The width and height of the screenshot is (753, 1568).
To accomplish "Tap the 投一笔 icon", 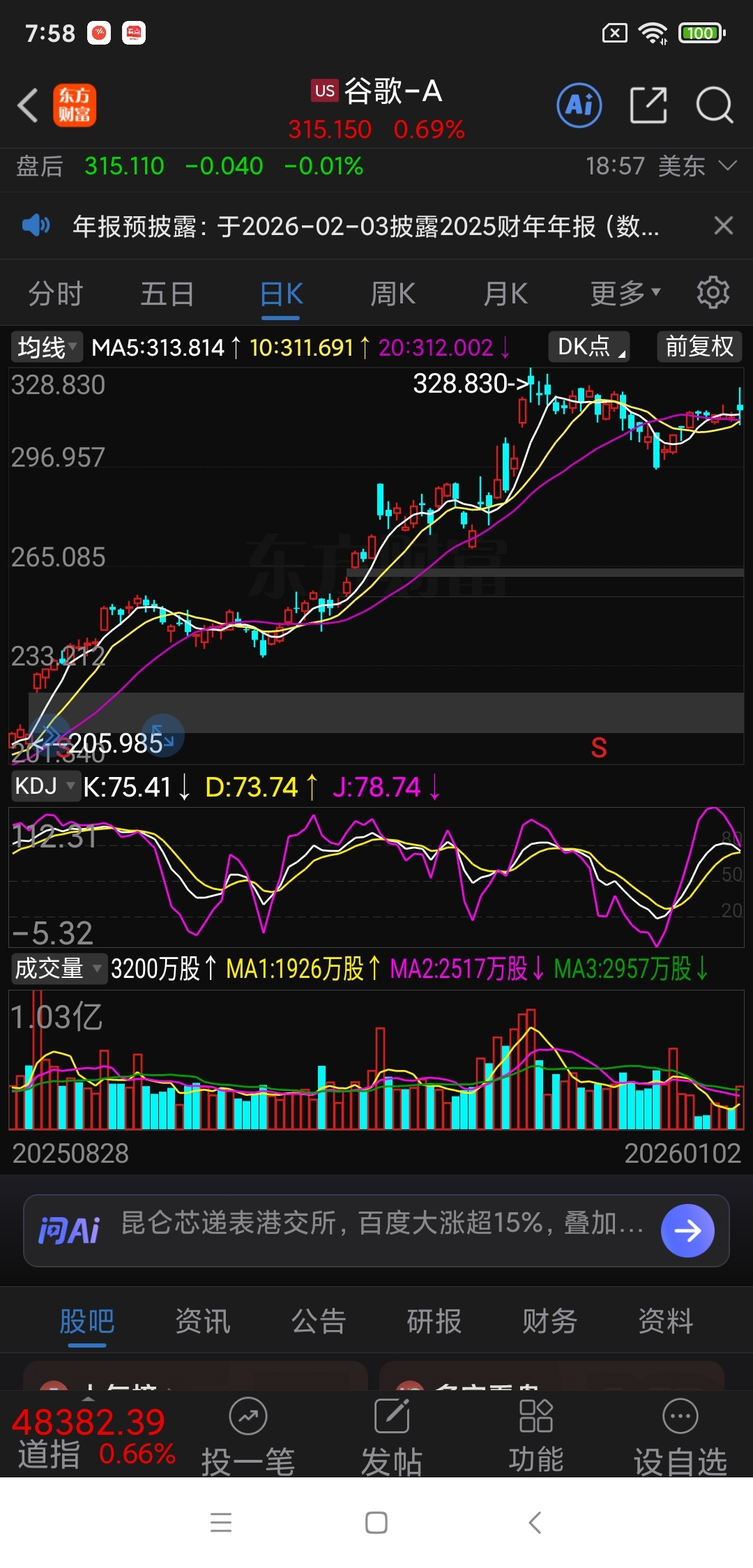I will click(x=248, y=1416).
